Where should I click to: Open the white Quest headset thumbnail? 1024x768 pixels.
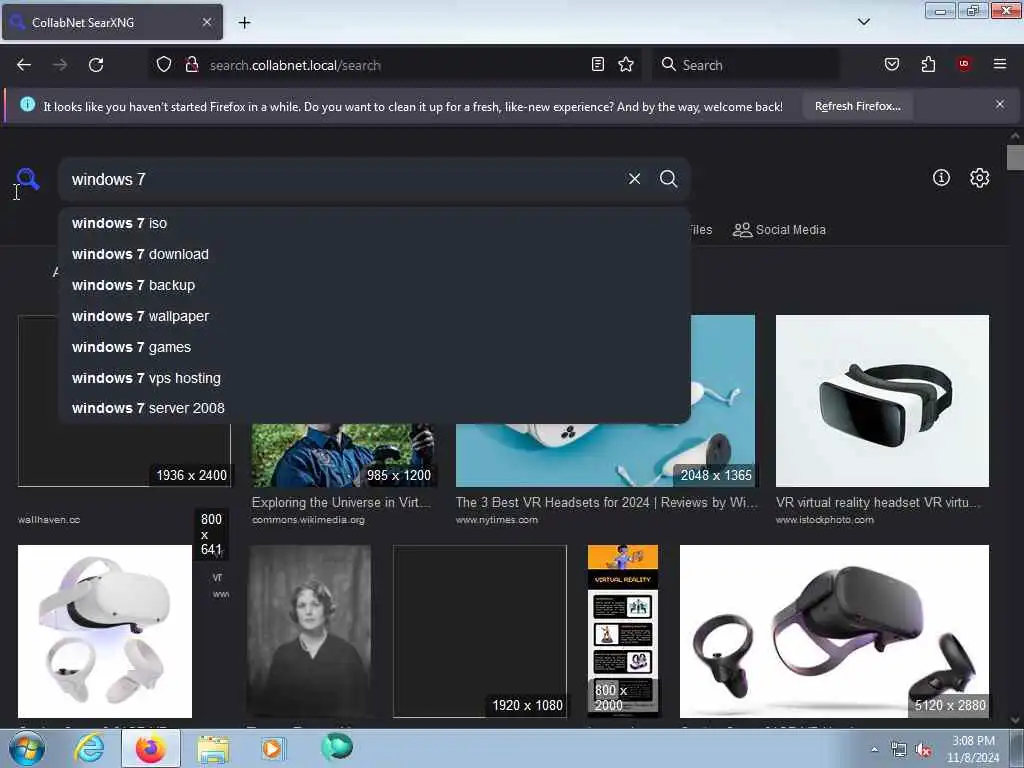(x=104, y=632)
